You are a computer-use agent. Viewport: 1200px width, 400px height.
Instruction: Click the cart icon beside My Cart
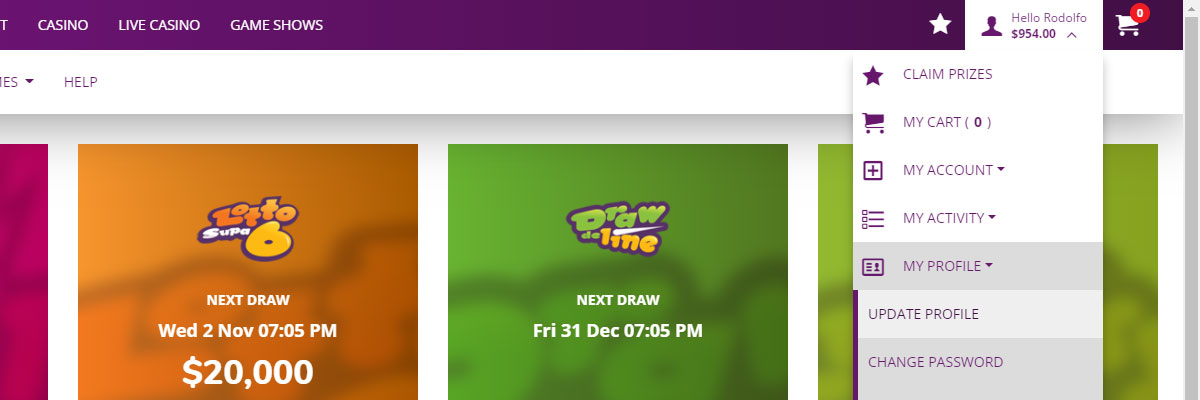873,122
